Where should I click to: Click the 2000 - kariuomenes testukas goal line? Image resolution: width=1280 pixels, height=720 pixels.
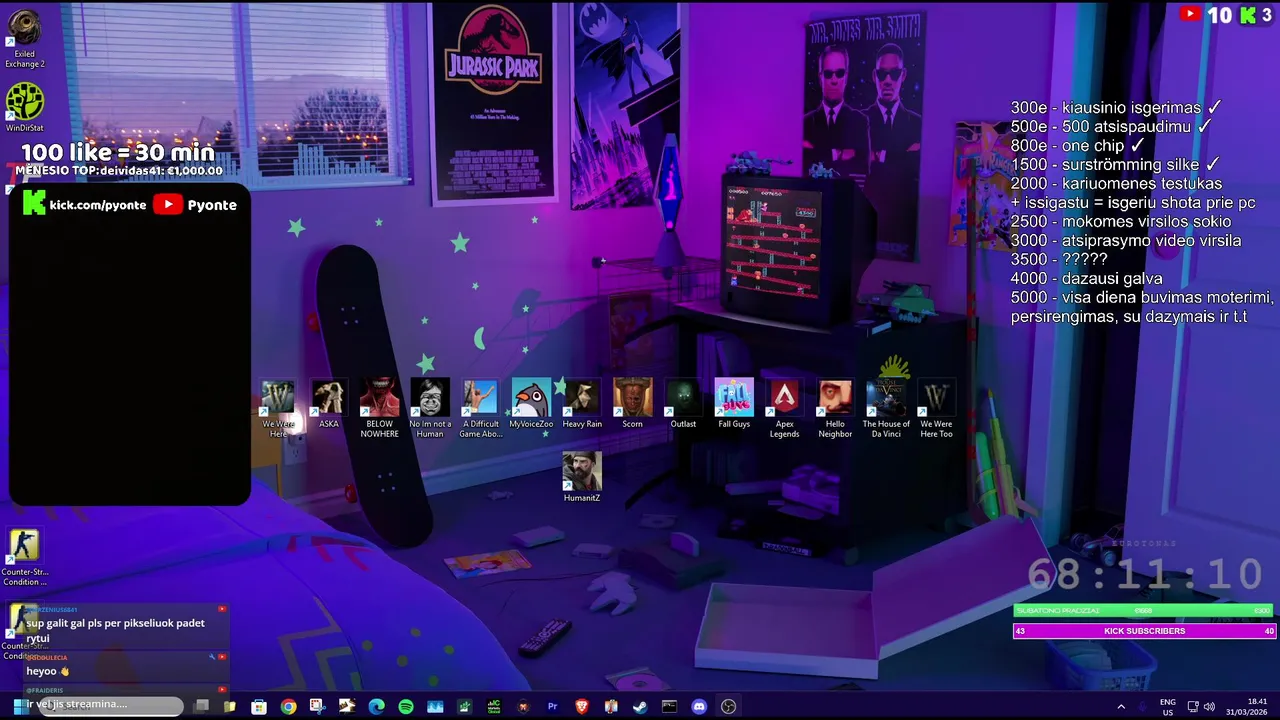click(x=1116, y=184)
